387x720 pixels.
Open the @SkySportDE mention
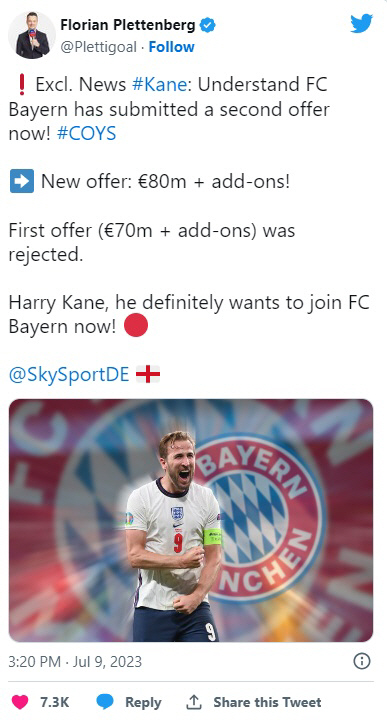69,375
